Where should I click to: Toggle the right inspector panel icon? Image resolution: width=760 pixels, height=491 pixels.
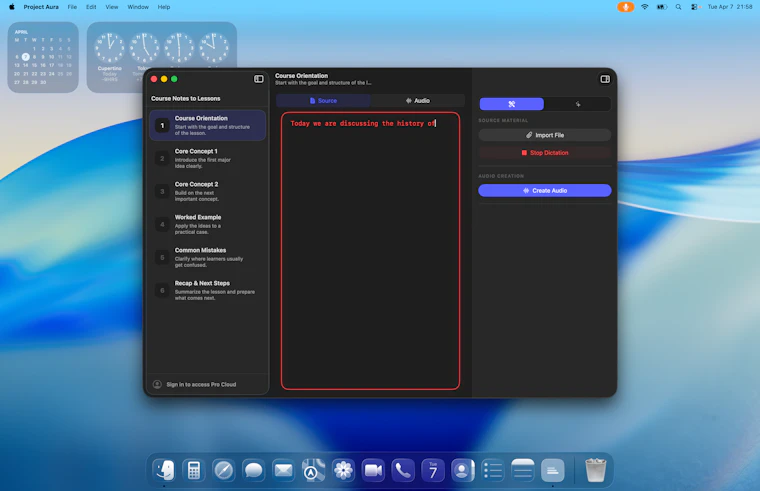(x=605, y=79)
